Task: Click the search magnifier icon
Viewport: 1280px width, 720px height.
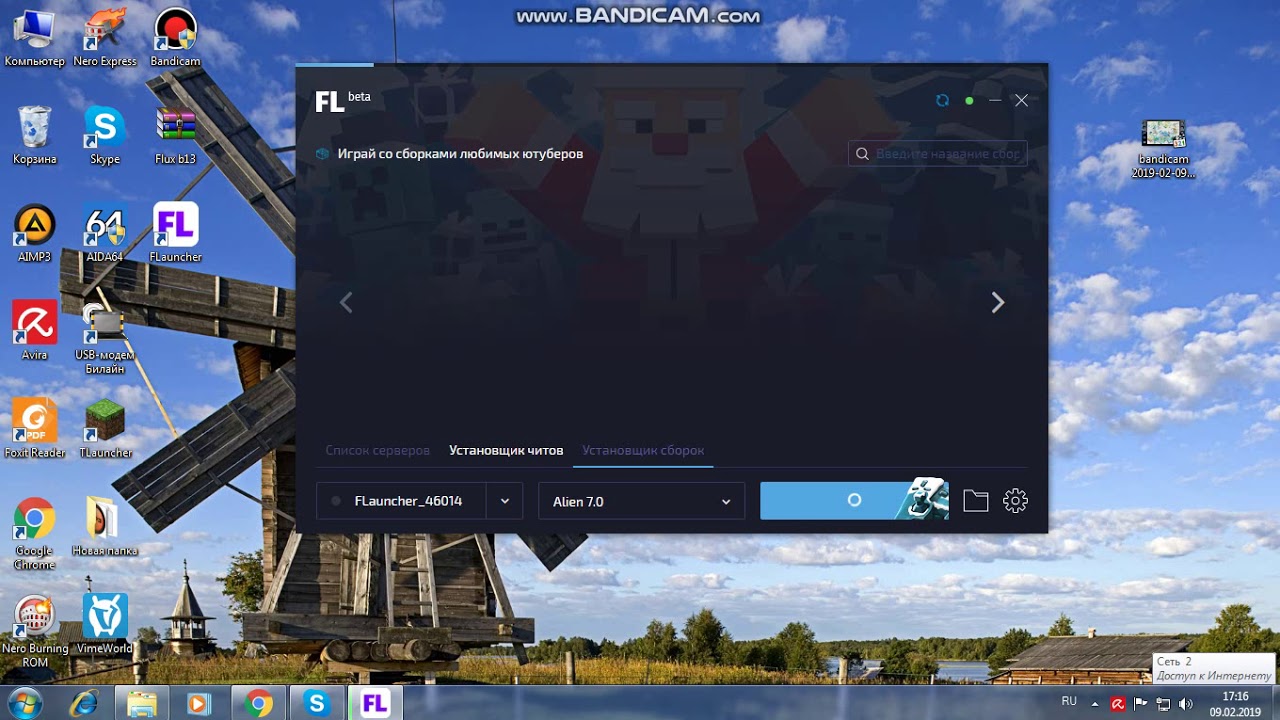Action: point(862,154)
